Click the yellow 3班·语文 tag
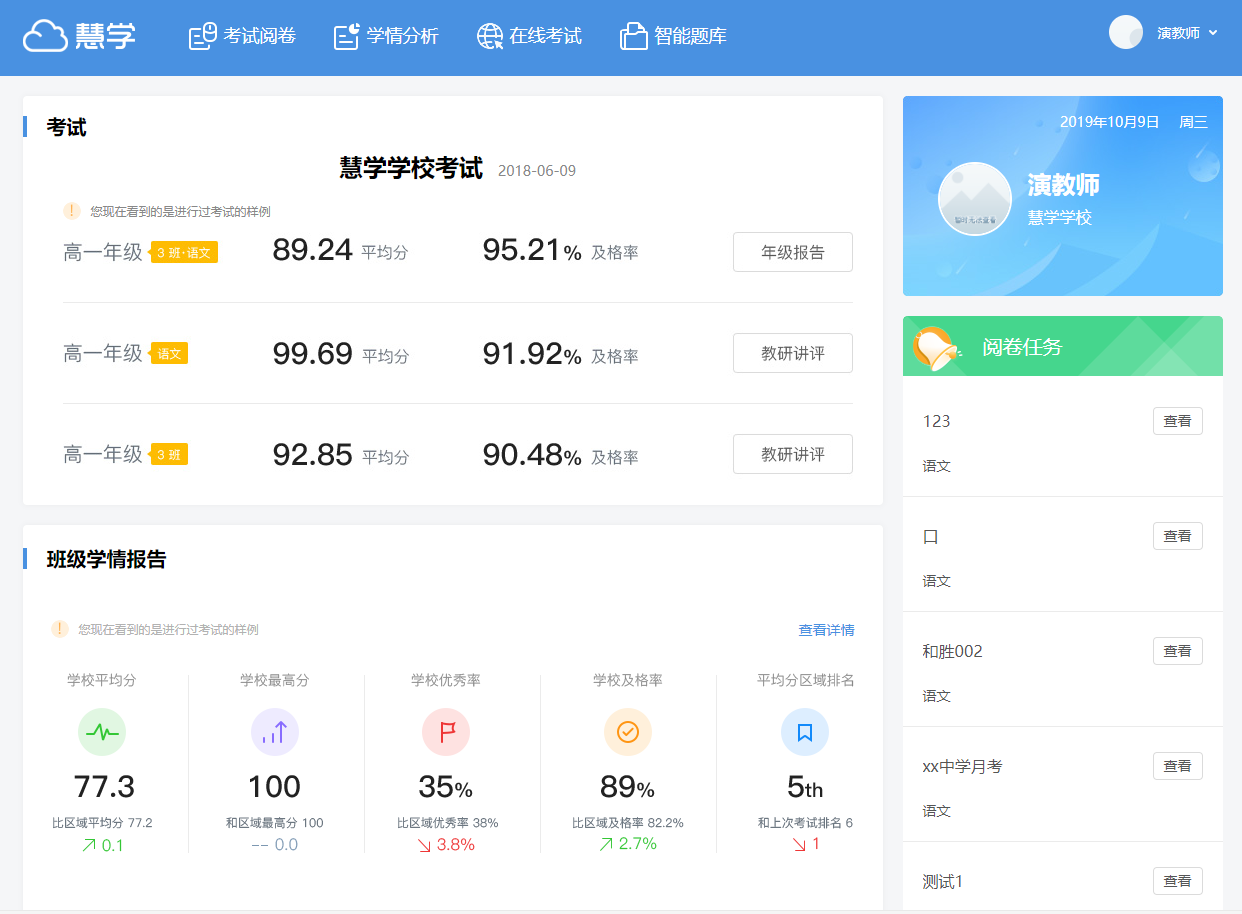This screenshot has height=914, width=1242. coord(184,252)
